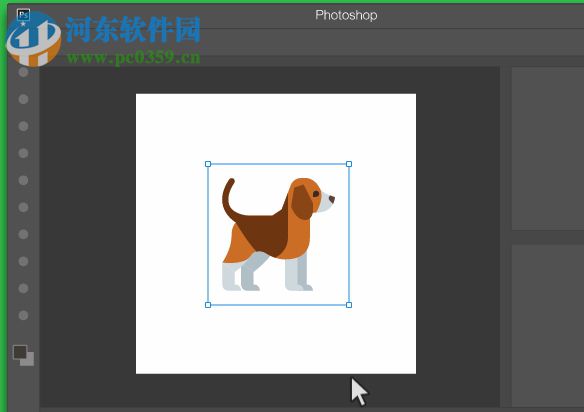This screenshot has width=584, height=412.
Task: Click the top-right transform handle of the dog
Action: point(349,164)
